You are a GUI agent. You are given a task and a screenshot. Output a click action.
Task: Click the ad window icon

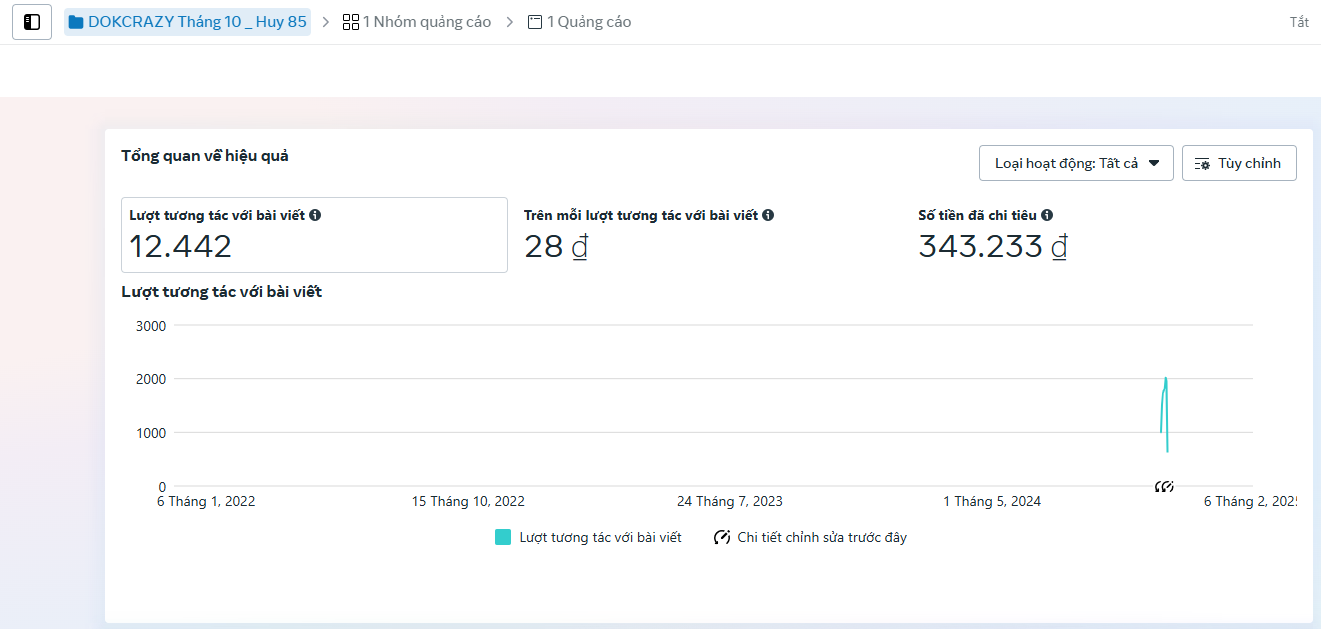pos(535,22)
